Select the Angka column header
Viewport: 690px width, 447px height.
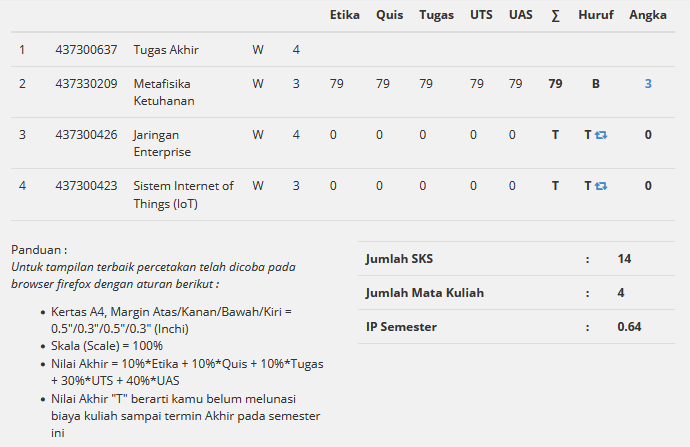(648, 15)
